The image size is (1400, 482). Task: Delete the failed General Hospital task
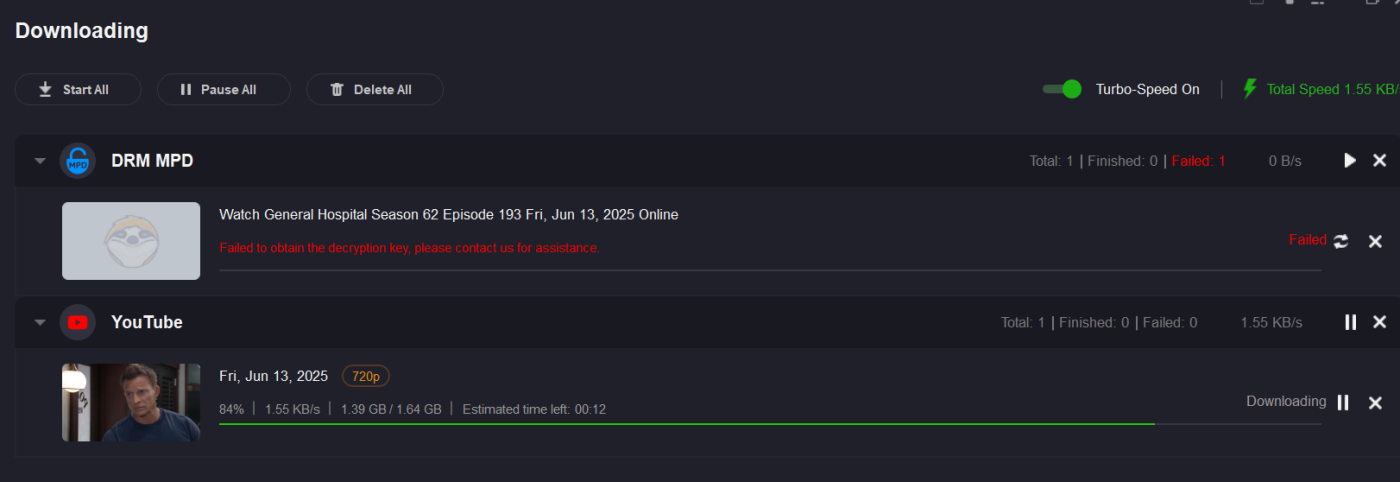(x=1375, y=241)
